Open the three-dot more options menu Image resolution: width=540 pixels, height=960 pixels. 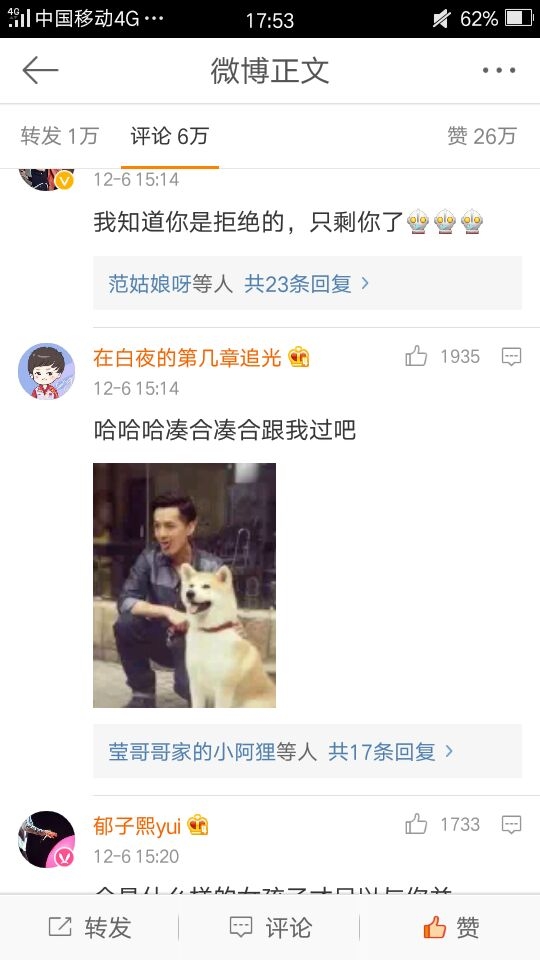tap(498, 71)
